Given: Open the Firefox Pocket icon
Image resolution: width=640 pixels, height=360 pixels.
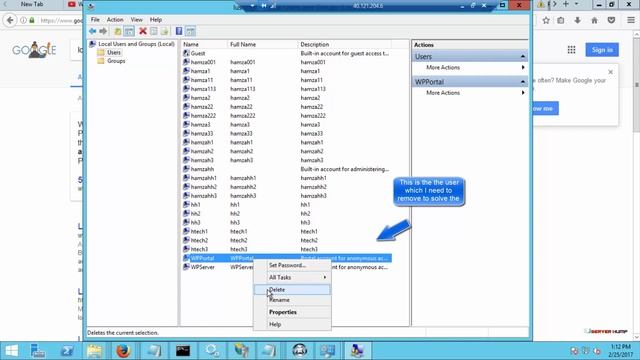Looking at the screenshot, I should (611, 20).
